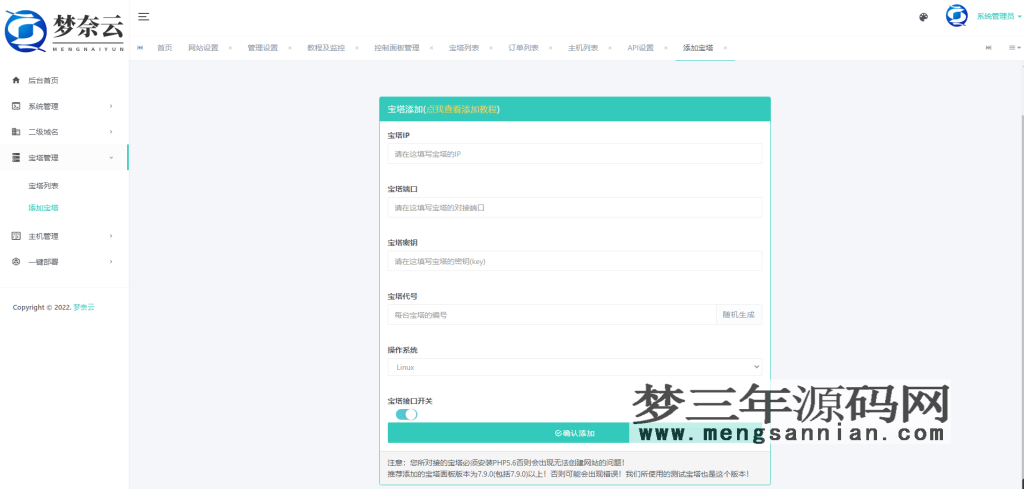Switch to the 订单列表 tab

(x=524, y=48)
